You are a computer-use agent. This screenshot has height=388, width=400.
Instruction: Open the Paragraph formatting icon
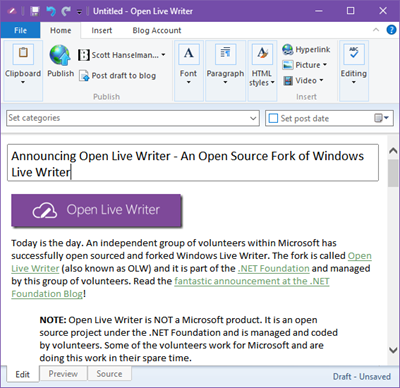(225, 54)
